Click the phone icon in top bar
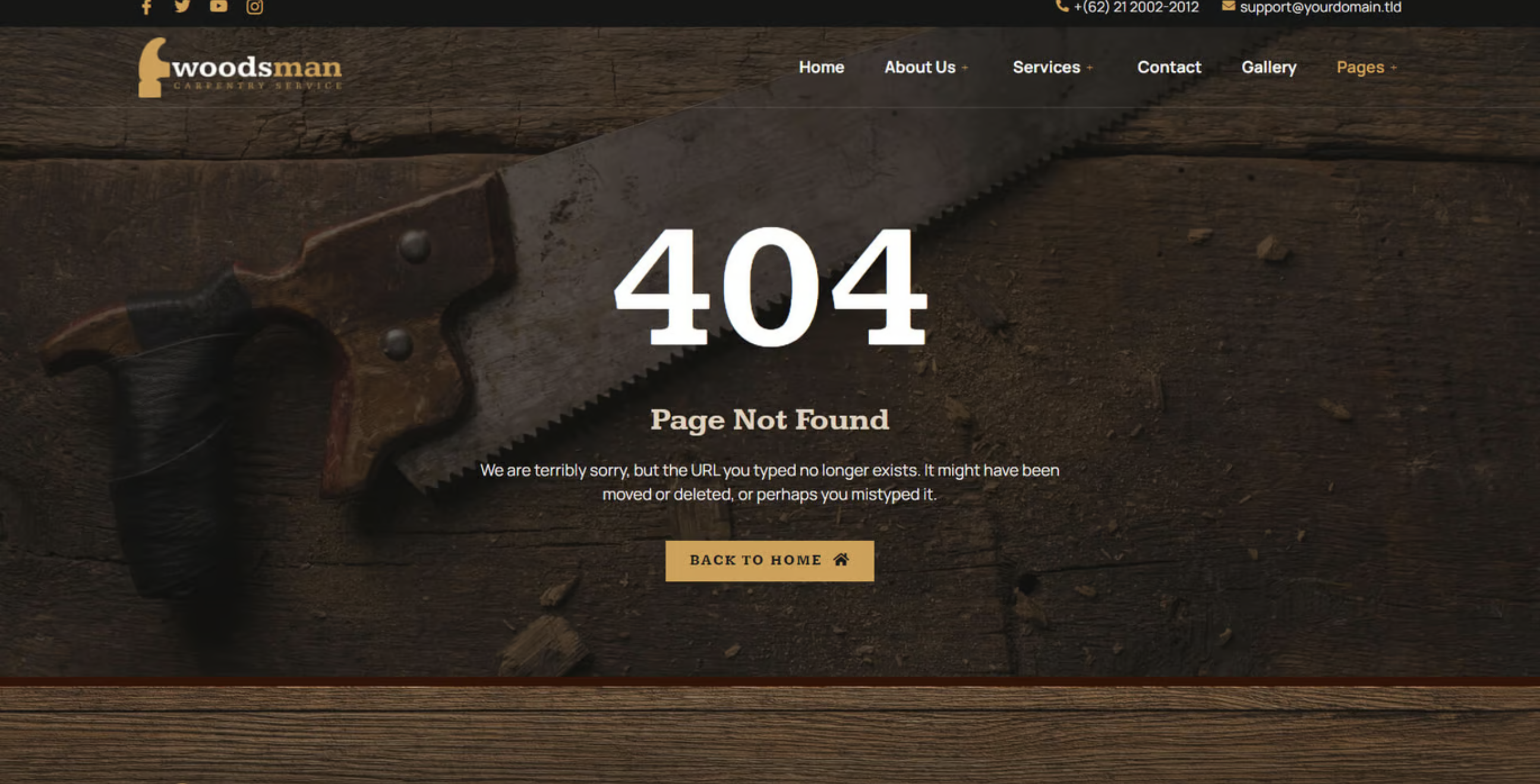1540x784 pixels. click(x=1062, y=6)
